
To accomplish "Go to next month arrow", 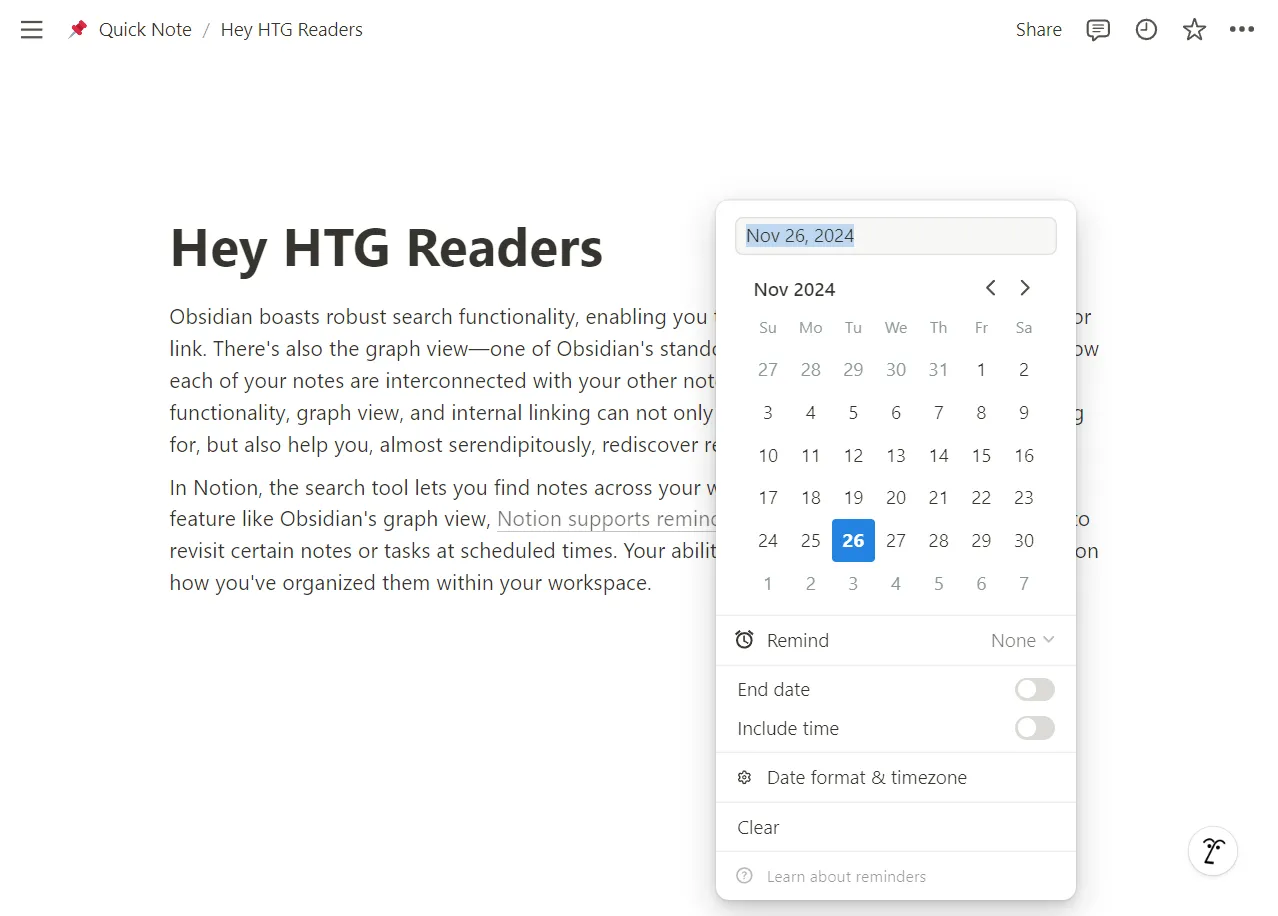I will [x=1025, y=288].
